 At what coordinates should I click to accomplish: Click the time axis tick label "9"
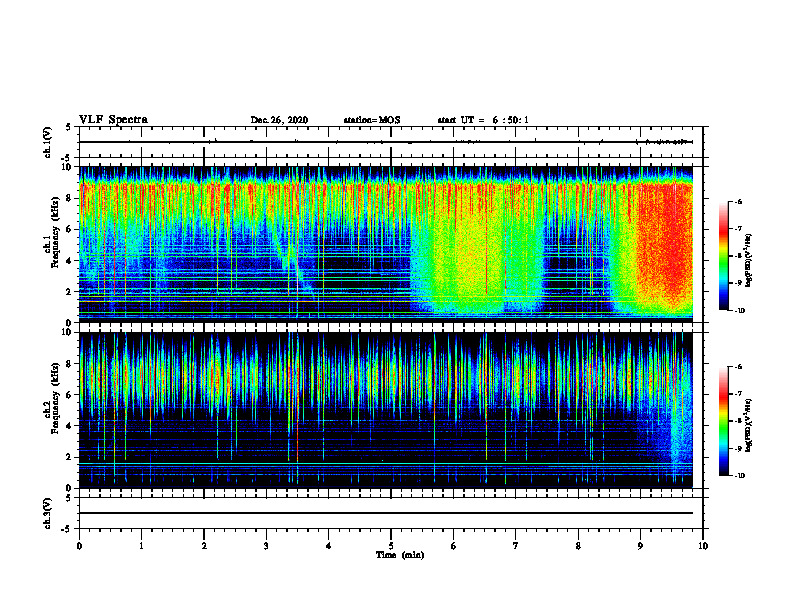pyautogui.click(x=640, y=546)
